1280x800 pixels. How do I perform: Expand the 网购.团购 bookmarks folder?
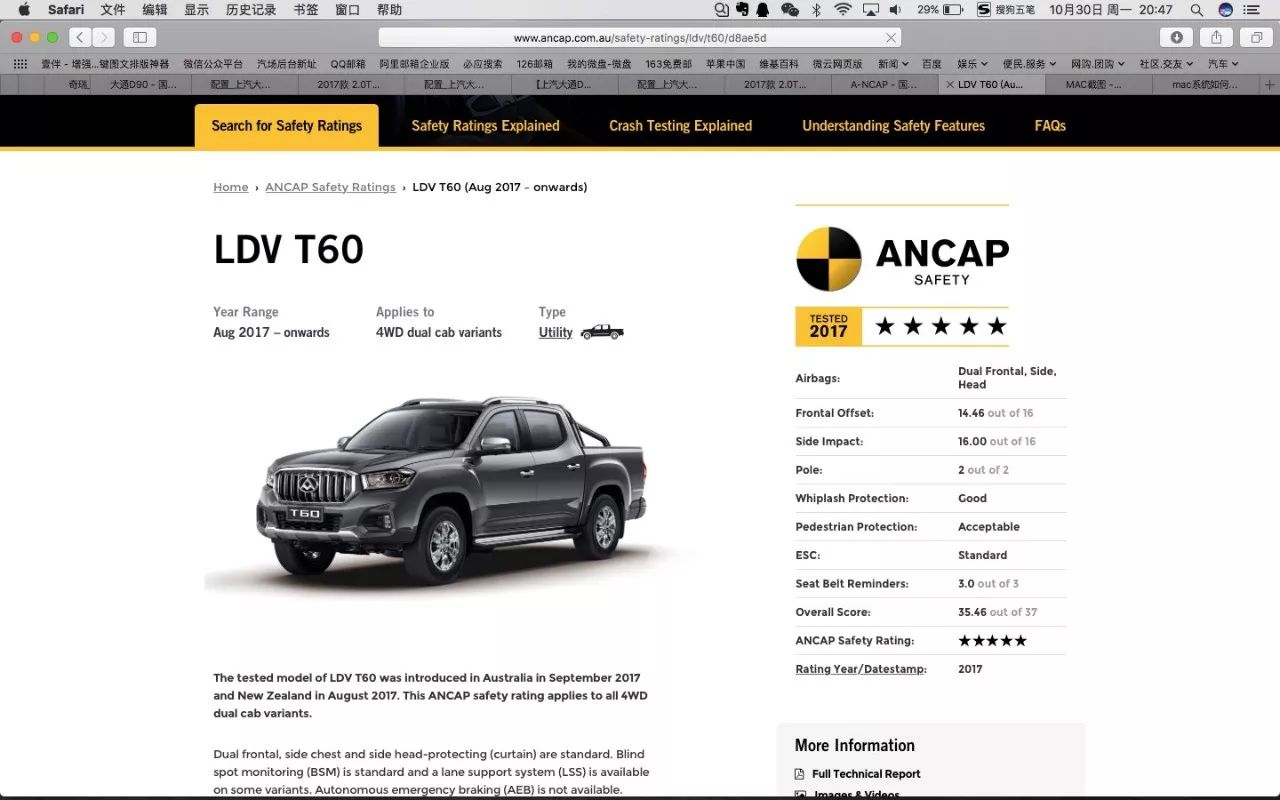[1099, 64]
